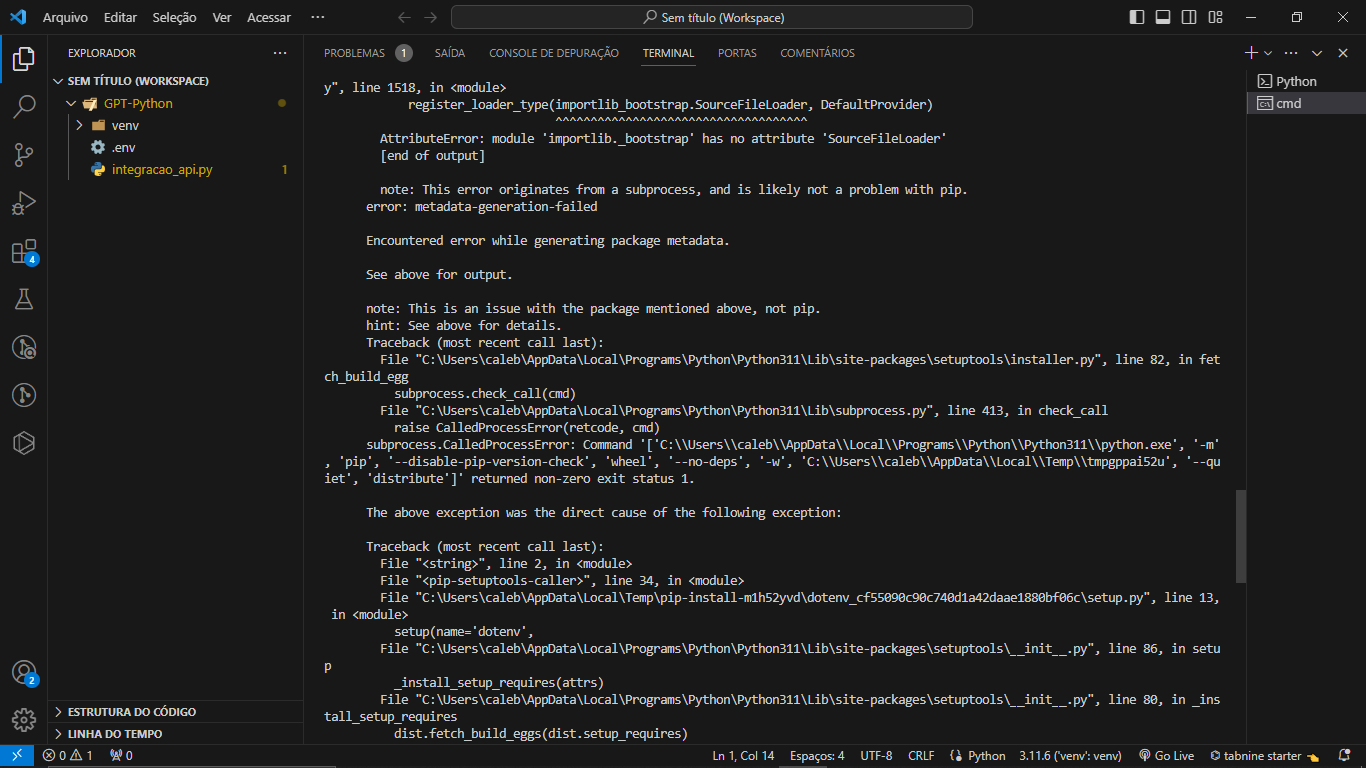Click Ln 1, Col 14 cursor position
The height and width of the screenshot is (768, 1366).
point(743,756)
